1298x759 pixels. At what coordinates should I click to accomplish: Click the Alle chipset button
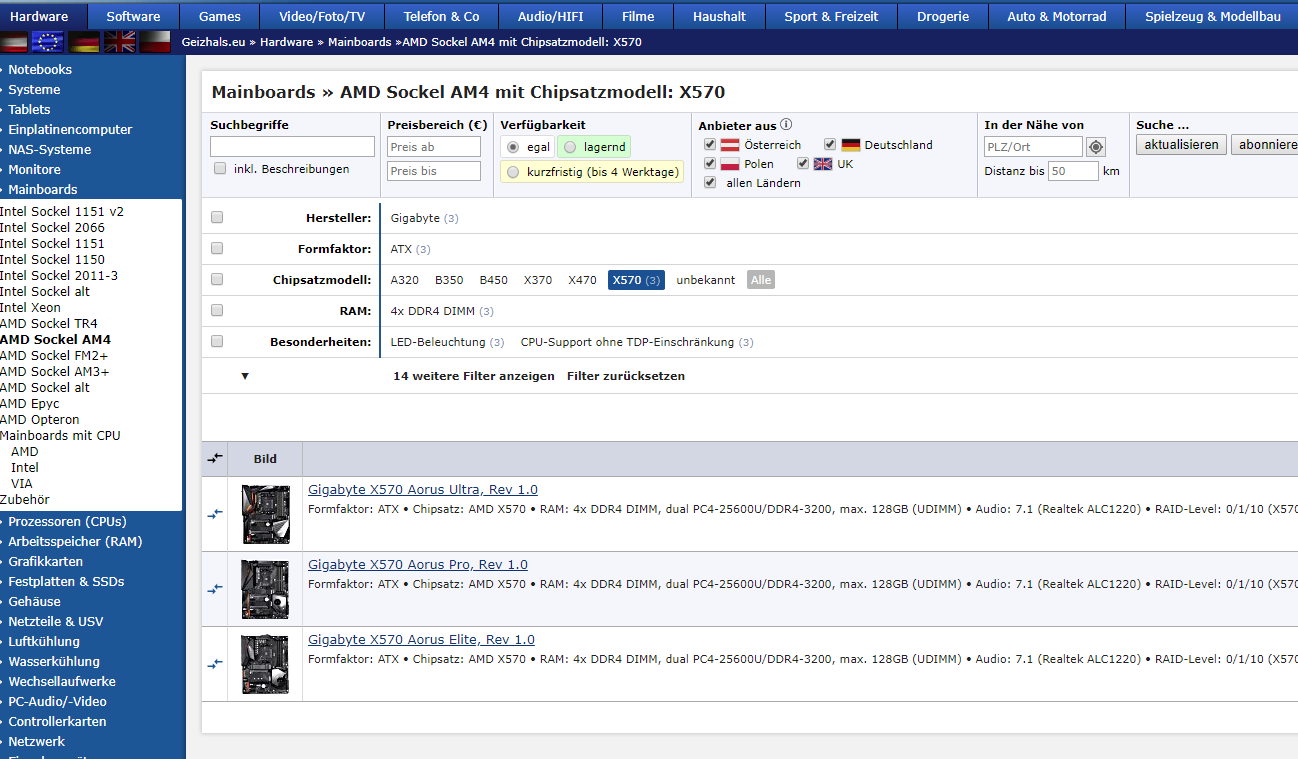click(x=761, y=280)
